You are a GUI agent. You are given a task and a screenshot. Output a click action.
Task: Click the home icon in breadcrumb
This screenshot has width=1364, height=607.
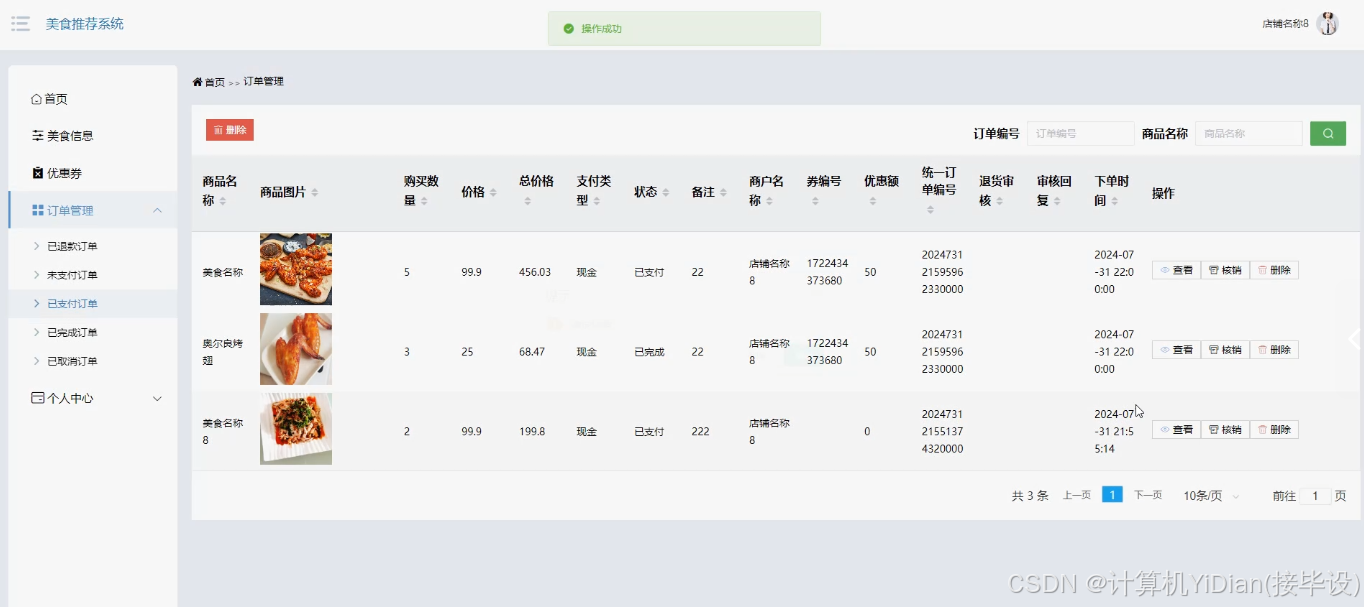198,82
